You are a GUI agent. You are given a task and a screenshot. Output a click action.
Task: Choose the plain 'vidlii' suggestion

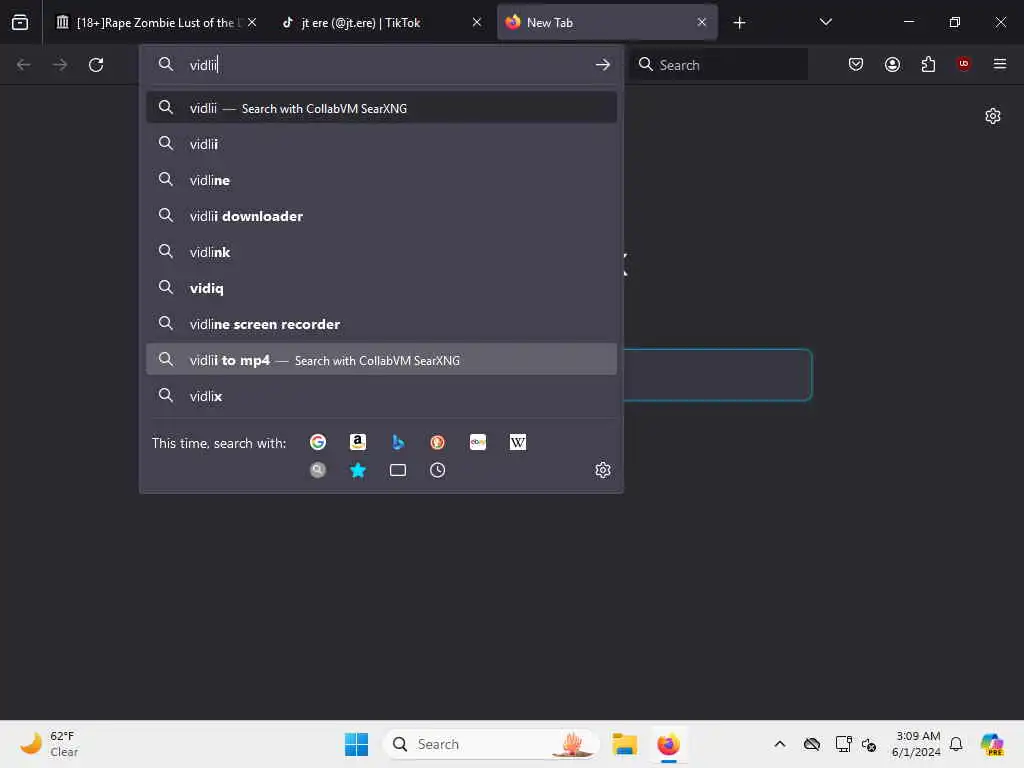coord(381,144)
